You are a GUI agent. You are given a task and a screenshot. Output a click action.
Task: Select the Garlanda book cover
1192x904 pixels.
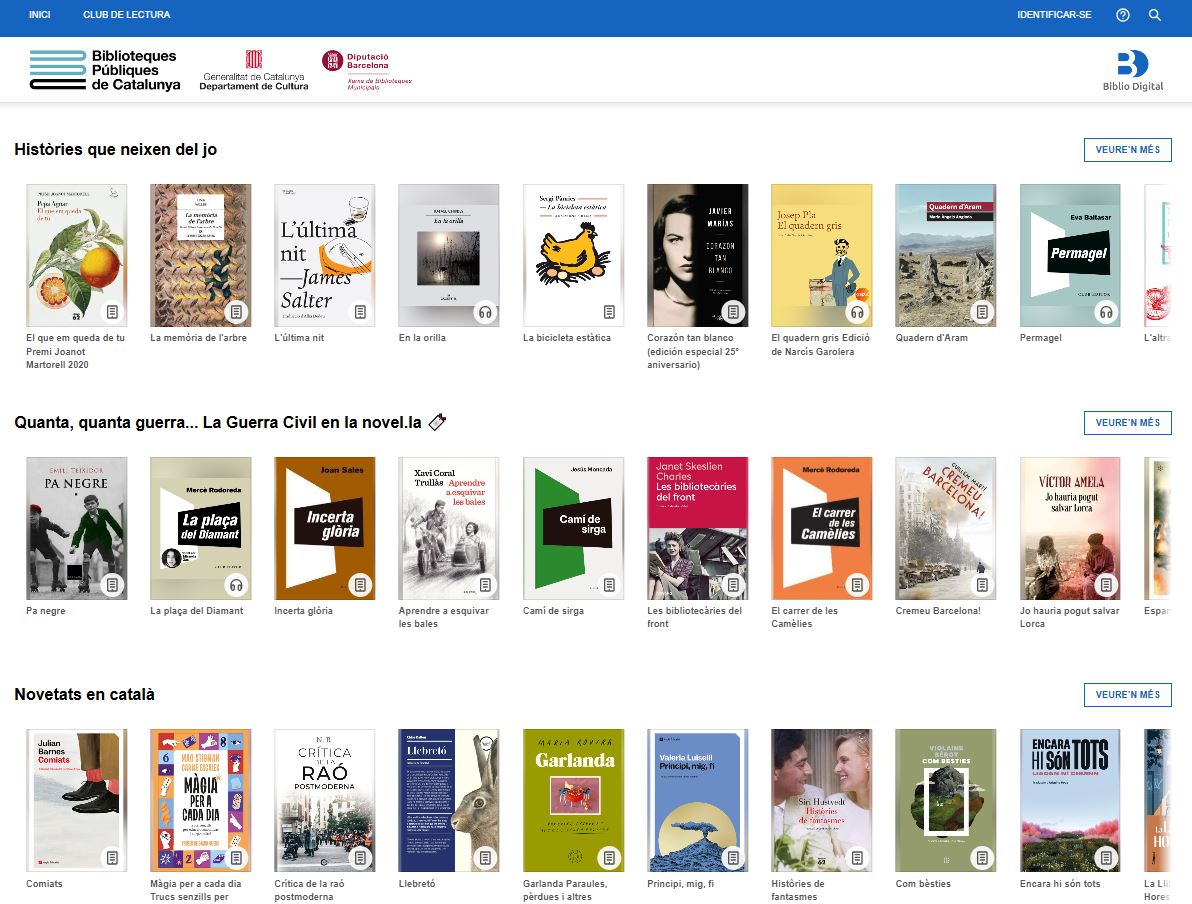point(573,800)
